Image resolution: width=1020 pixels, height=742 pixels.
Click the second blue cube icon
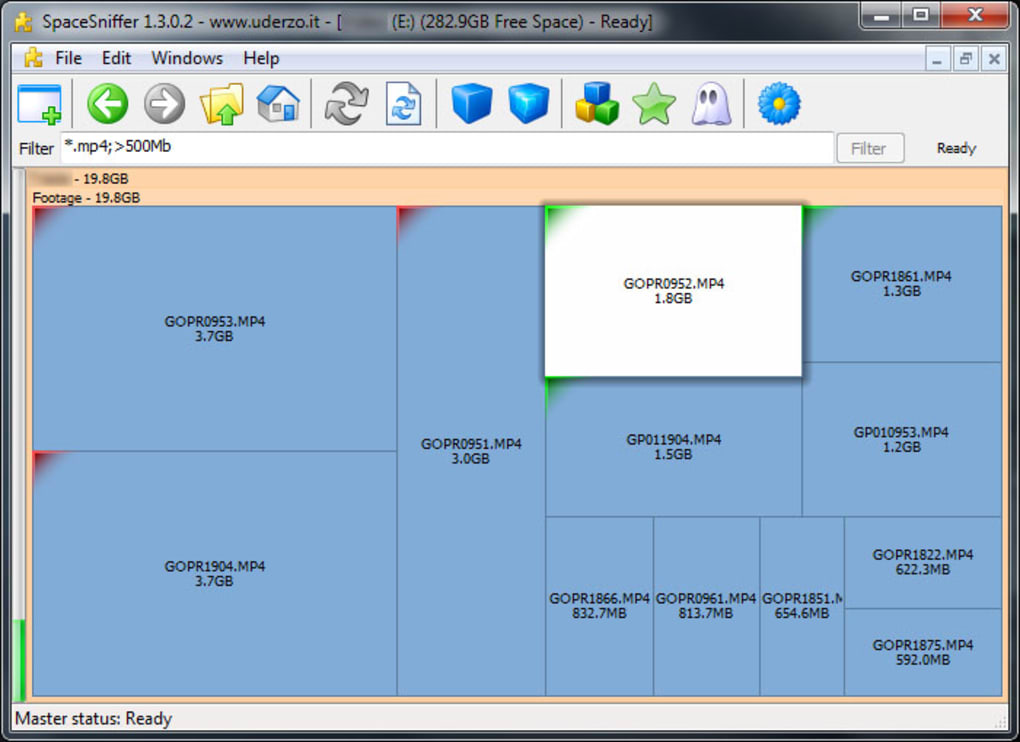tap(528, 104)
